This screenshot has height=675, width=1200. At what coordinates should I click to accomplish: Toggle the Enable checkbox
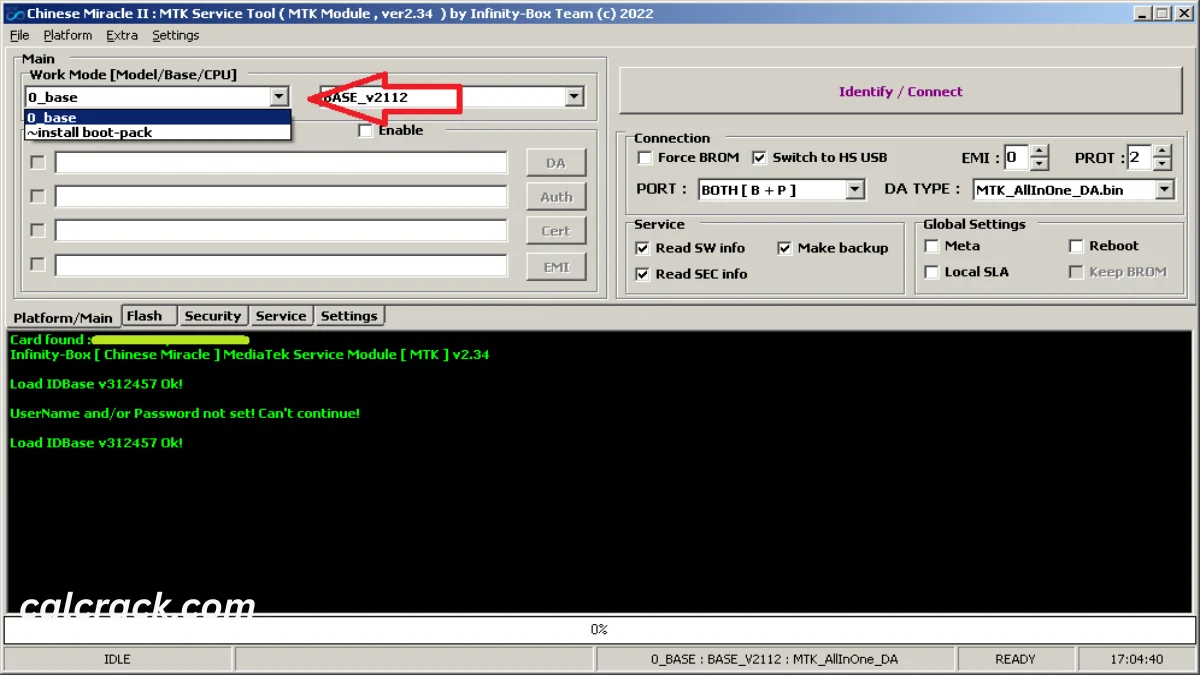365,130
